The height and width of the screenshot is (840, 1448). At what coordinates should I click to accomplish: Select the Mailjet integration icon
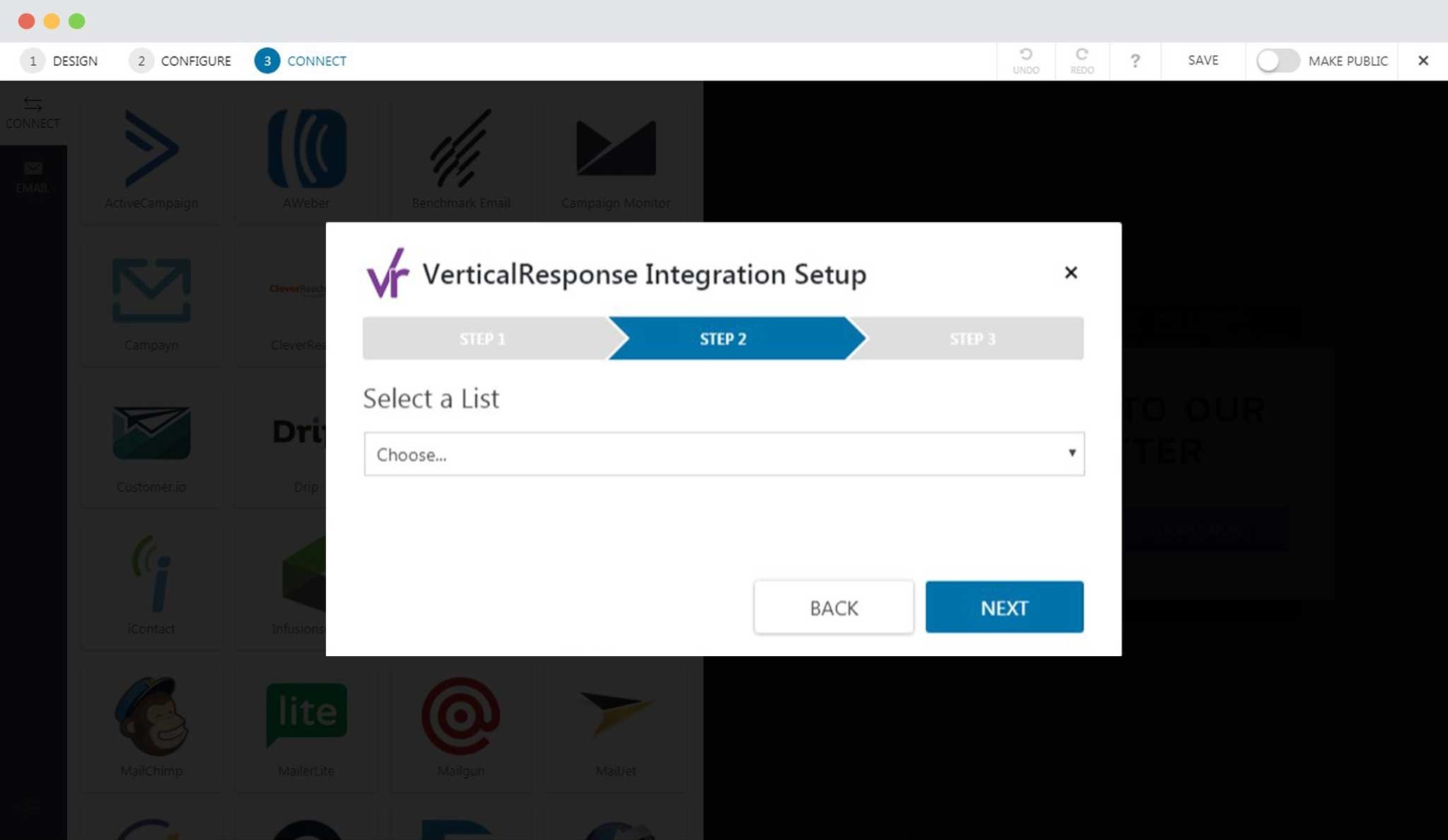(x=616, y=713)
